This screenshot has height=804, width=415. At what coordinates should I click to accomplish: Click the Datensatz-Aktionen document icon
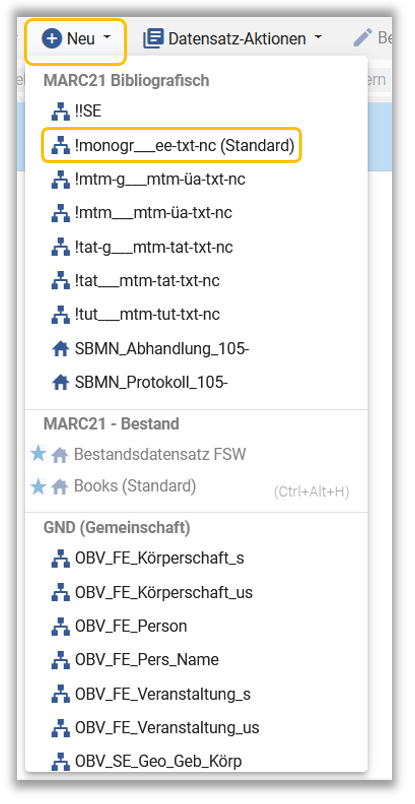tap(153, 39)
